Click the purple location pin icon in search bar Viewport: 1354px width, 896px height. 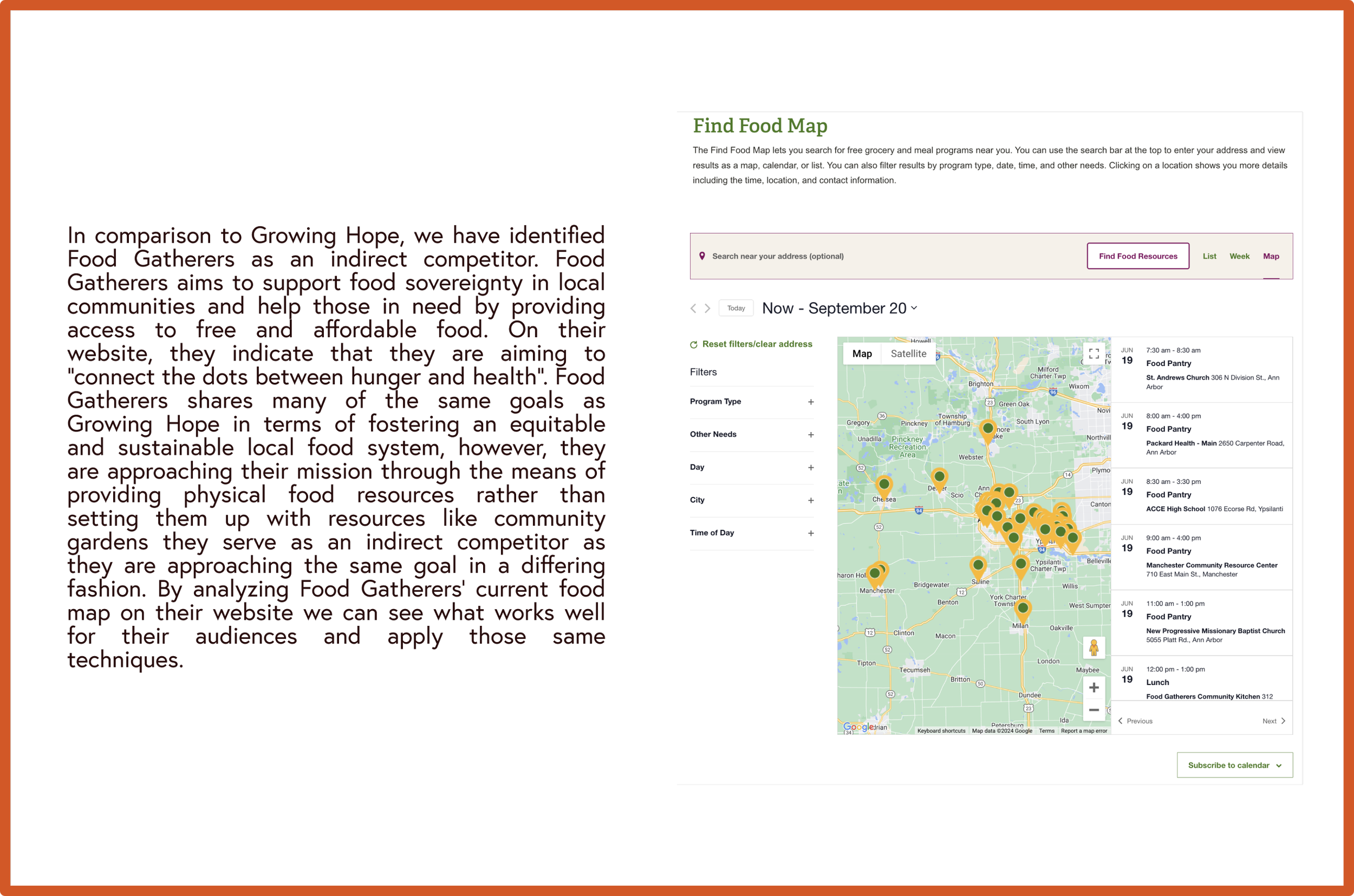pos(702,256)
